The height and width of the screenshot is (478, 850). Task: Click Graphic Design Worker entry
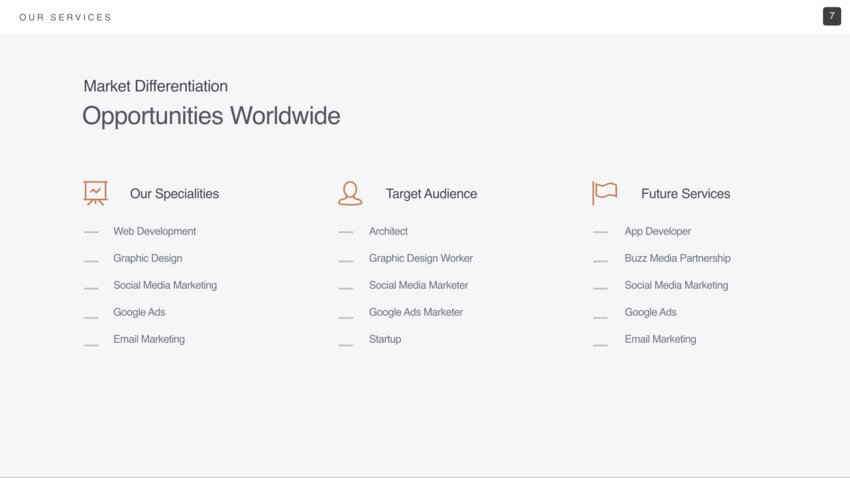pos(420,258)
